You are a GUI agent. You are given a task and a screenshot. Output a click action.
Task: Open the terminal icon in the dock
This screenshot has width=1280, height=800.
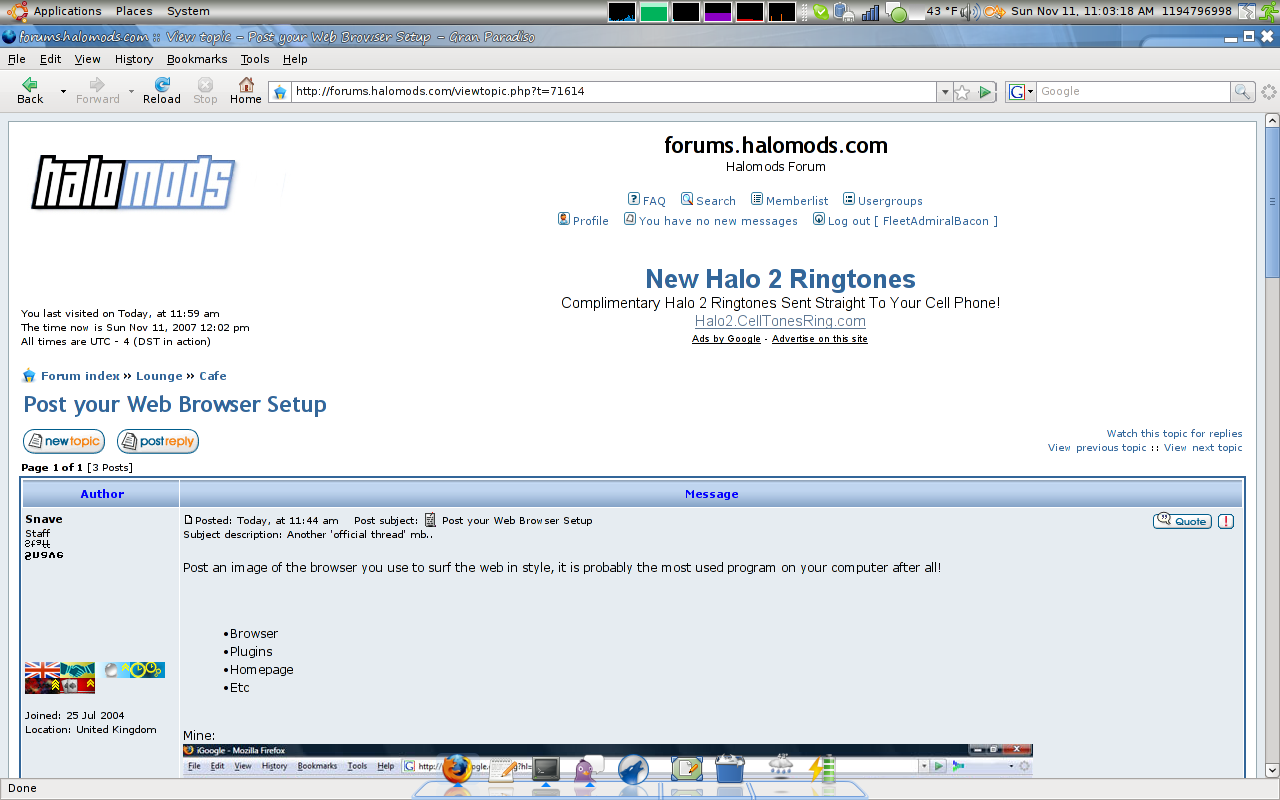click(546, 769)
